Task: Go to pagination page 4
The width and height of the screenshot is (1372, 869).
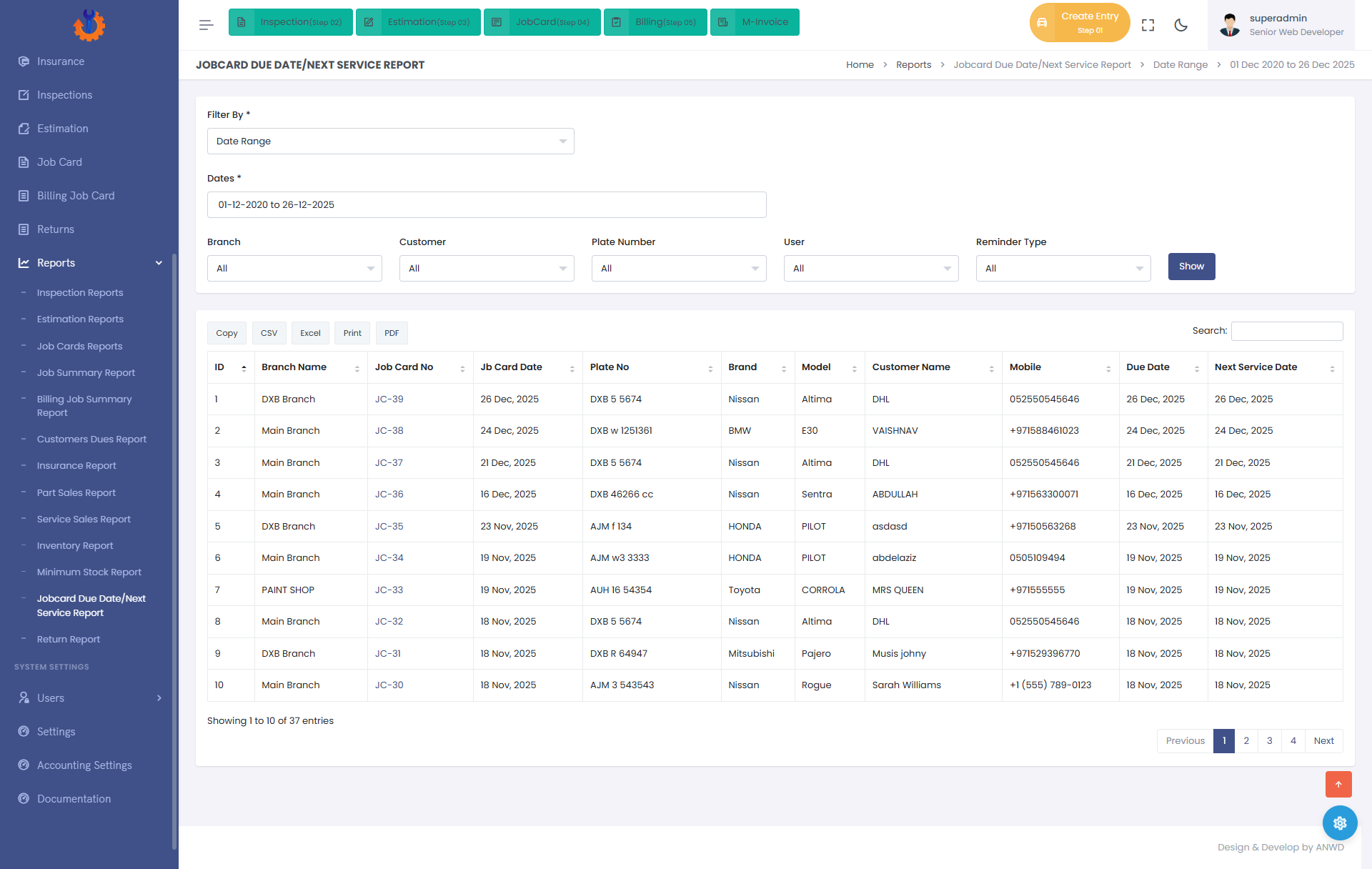Action: click(1293, 741)
